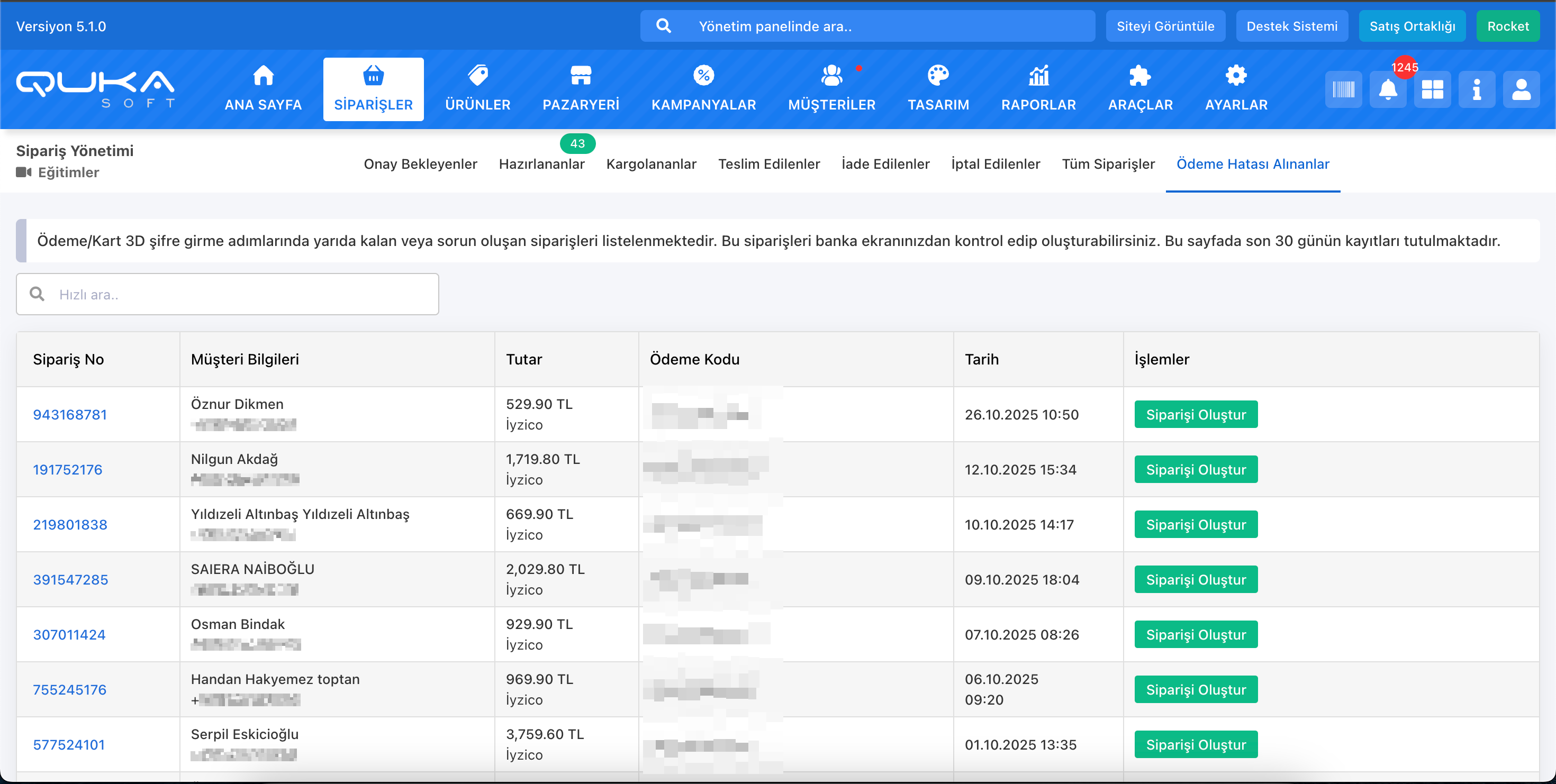Select the Kargolananlar tab
This screenshot has height=784, width=1556.
coord(650,164)
